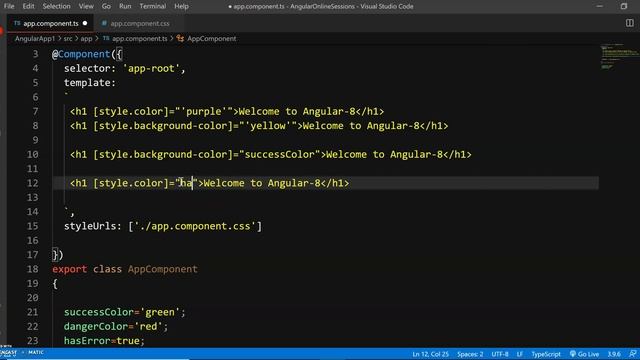Image resolution: width=640 pixels, height=360 pixels.
Task: Click the unsaved dot on app.component.ts tab
Action: tap(85, 23)
